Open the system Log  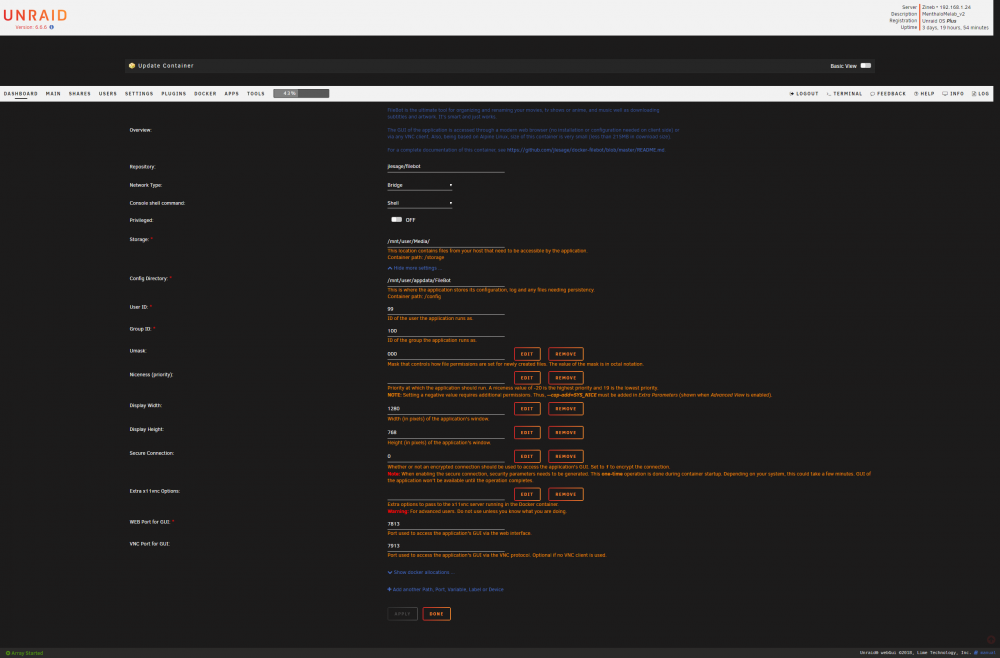tap(980, 94)
